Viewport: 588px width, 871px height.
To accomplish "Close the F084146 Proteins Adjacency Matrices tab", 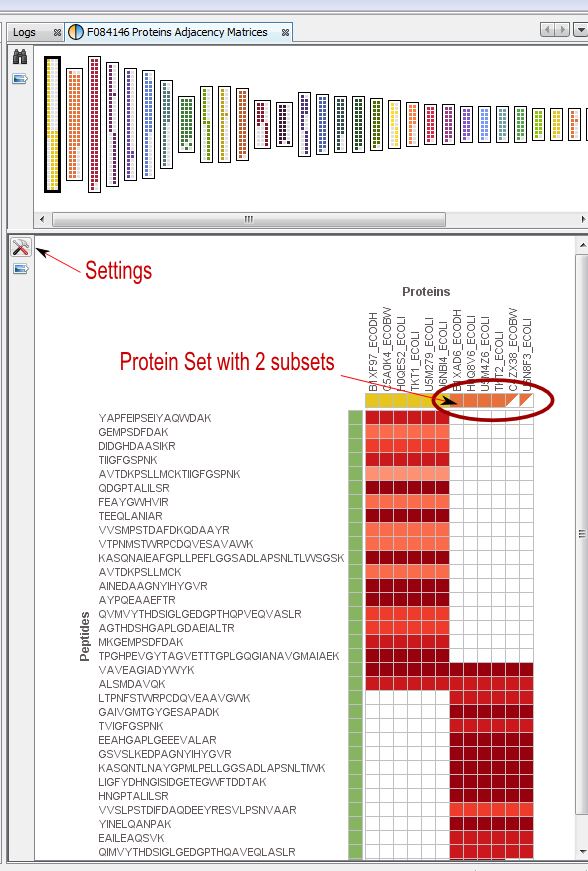I will coord(285,33).
